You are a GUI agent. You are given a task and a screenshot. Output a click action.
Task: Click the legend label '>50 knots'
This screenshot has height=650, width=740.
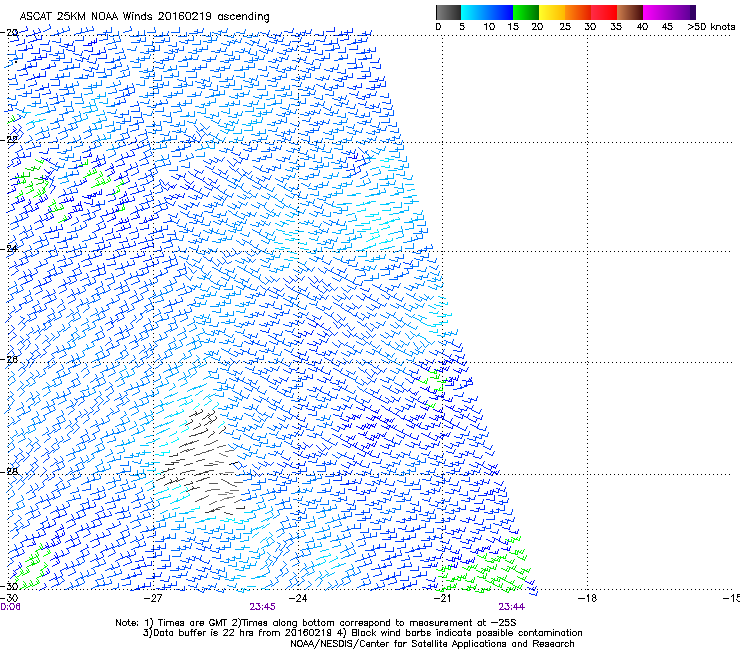point(711,26)
